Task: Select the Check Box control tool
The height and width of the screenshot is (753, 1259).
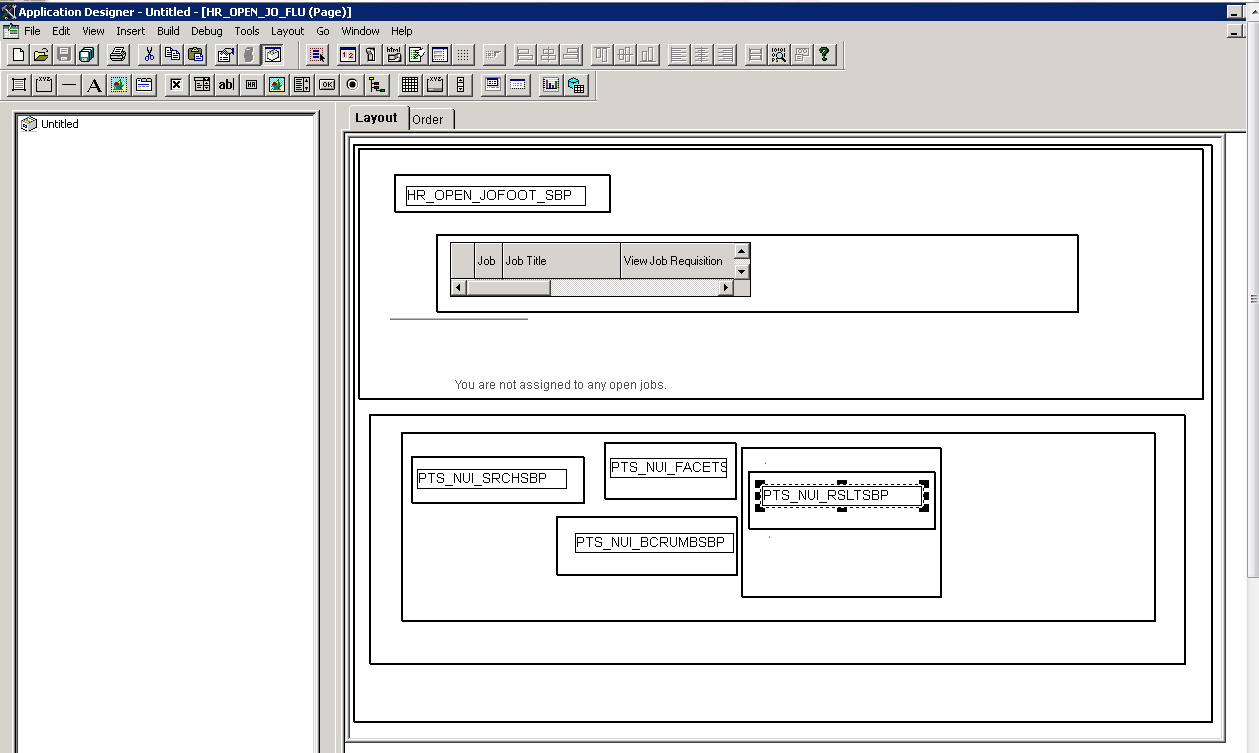Action: 176,85
